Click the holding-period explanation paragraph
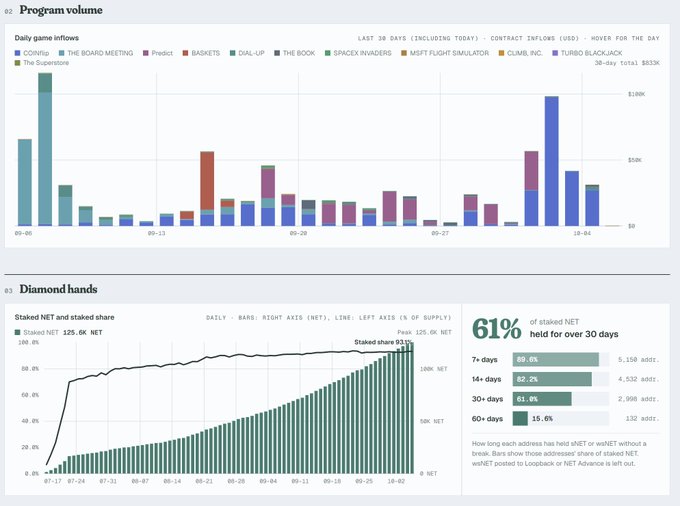The width and height of the screenshot is (680, 506). click(x=559, y=454)
